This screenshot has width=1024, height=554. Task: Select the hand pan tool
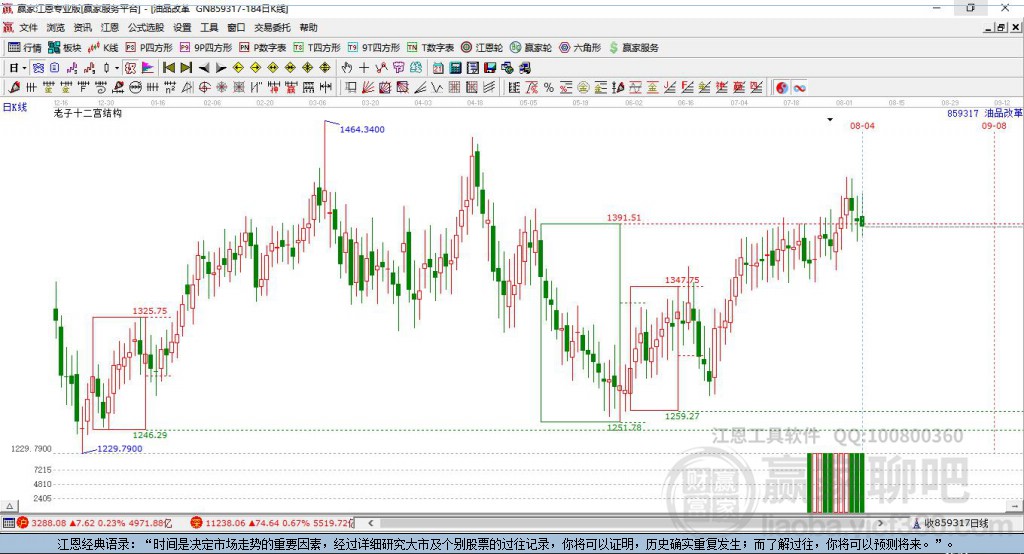click(x=347, y=68)
